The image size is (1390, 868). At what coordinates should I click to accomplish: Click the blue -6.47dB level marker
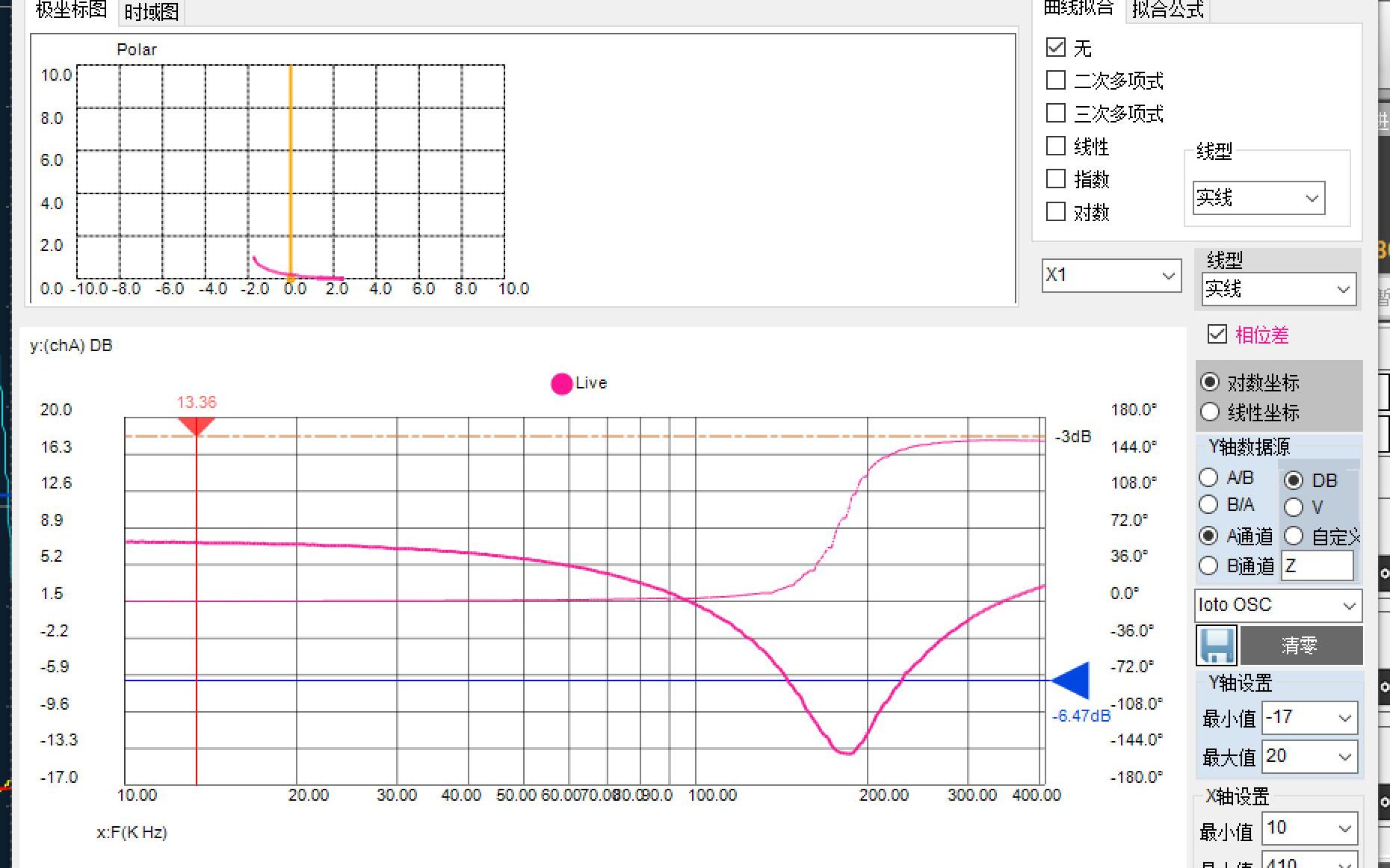[x=1070, y=681]
